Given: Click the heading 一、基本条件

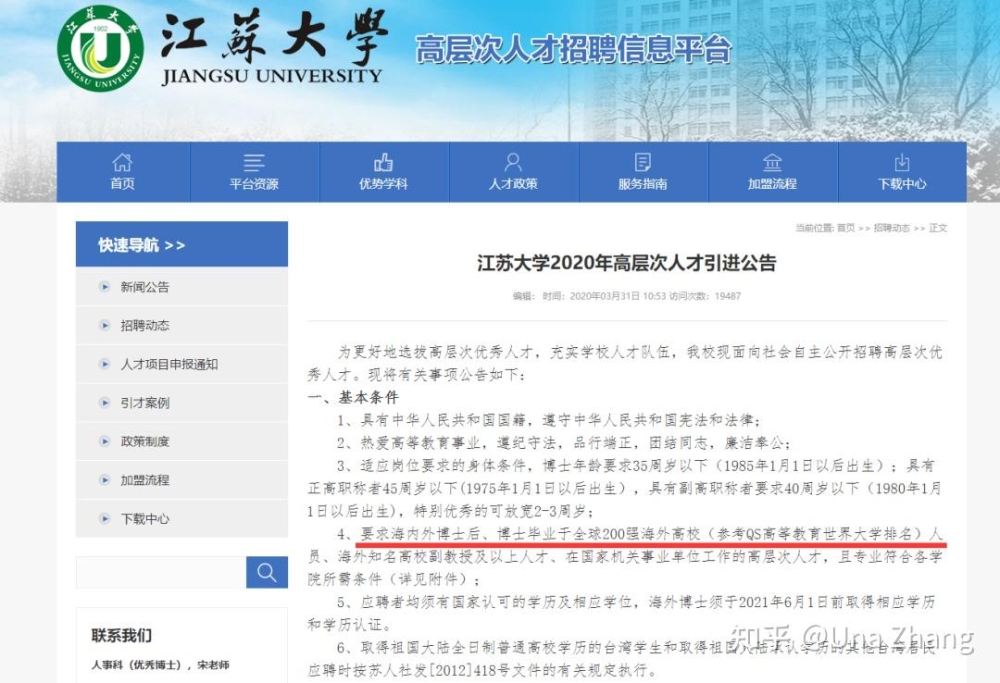Looking at the screenshot, I should [x=353, y=397].
